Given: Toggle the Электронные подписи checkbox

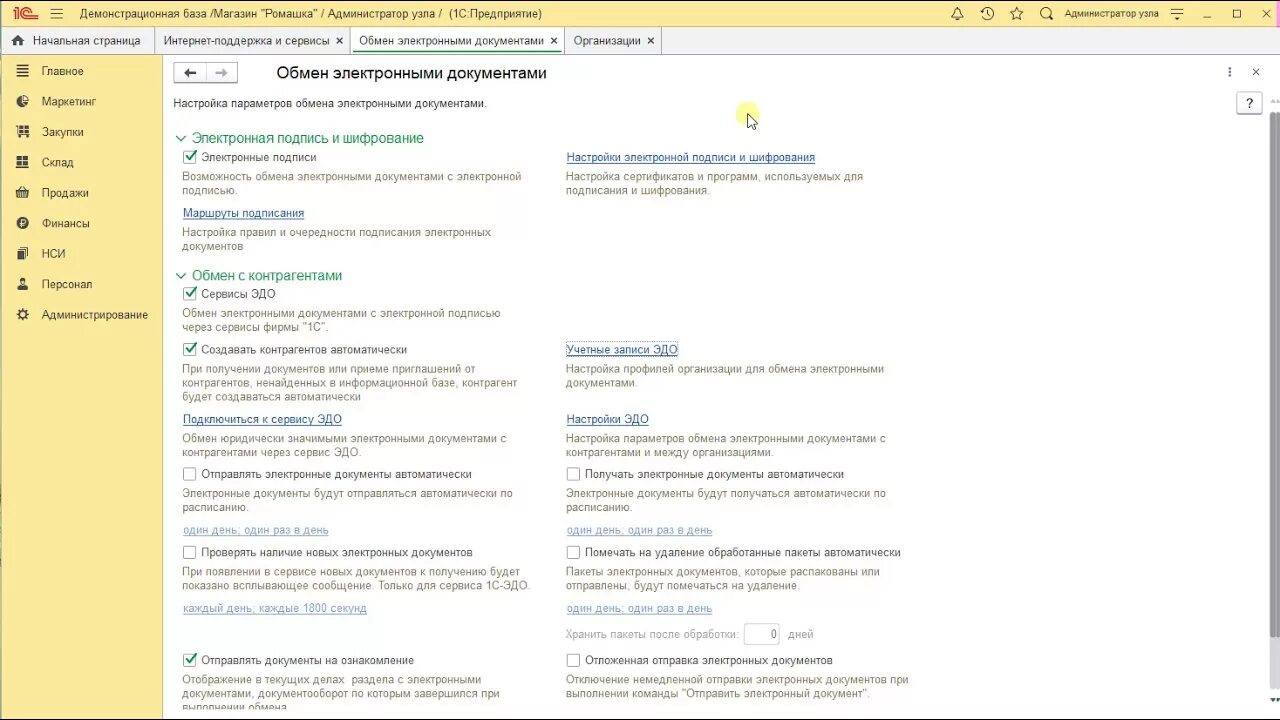Looking at the screenshot, I should tap(190, 157).
